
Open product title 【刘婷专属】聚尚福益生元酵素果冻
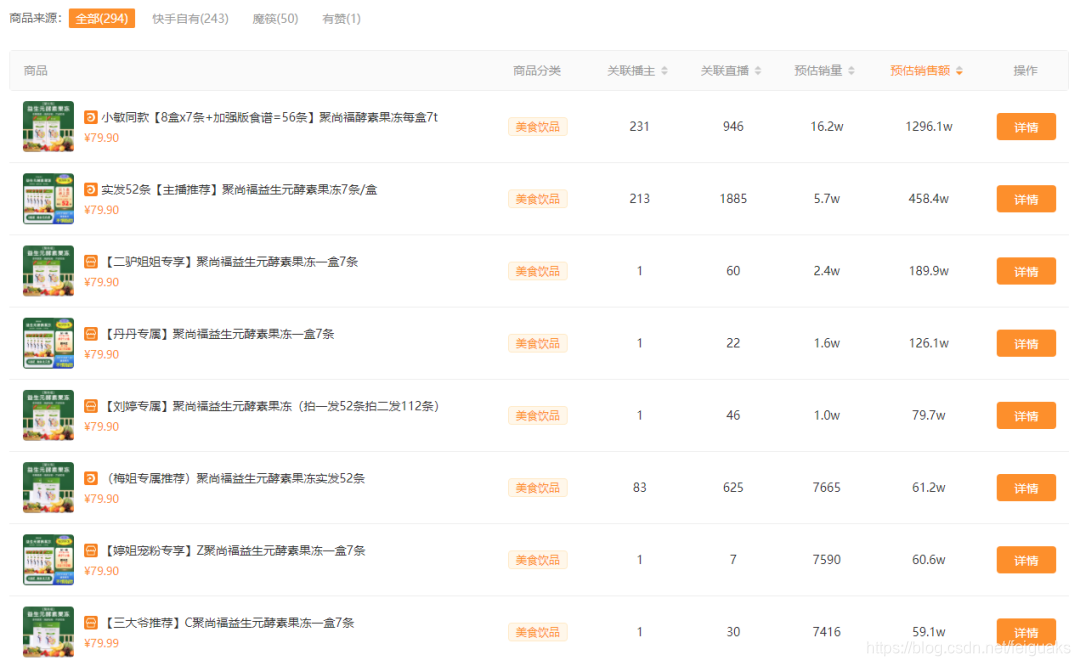[270, 406]
